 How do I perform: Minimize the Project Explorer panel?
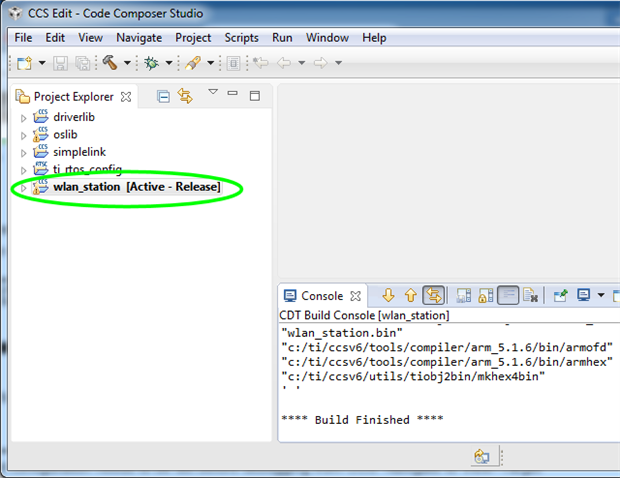pyautogui.click(x=232, y=93)
